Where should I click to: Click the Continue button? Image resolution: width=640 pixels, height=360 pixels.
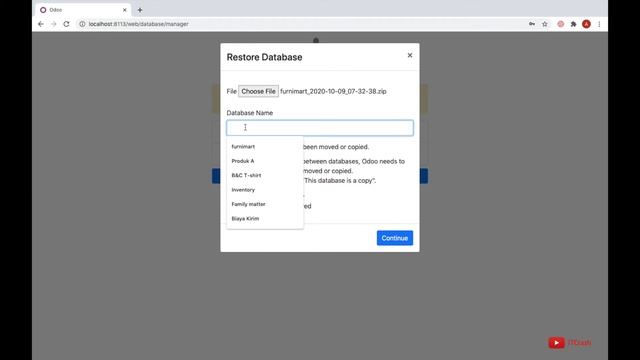395,238
